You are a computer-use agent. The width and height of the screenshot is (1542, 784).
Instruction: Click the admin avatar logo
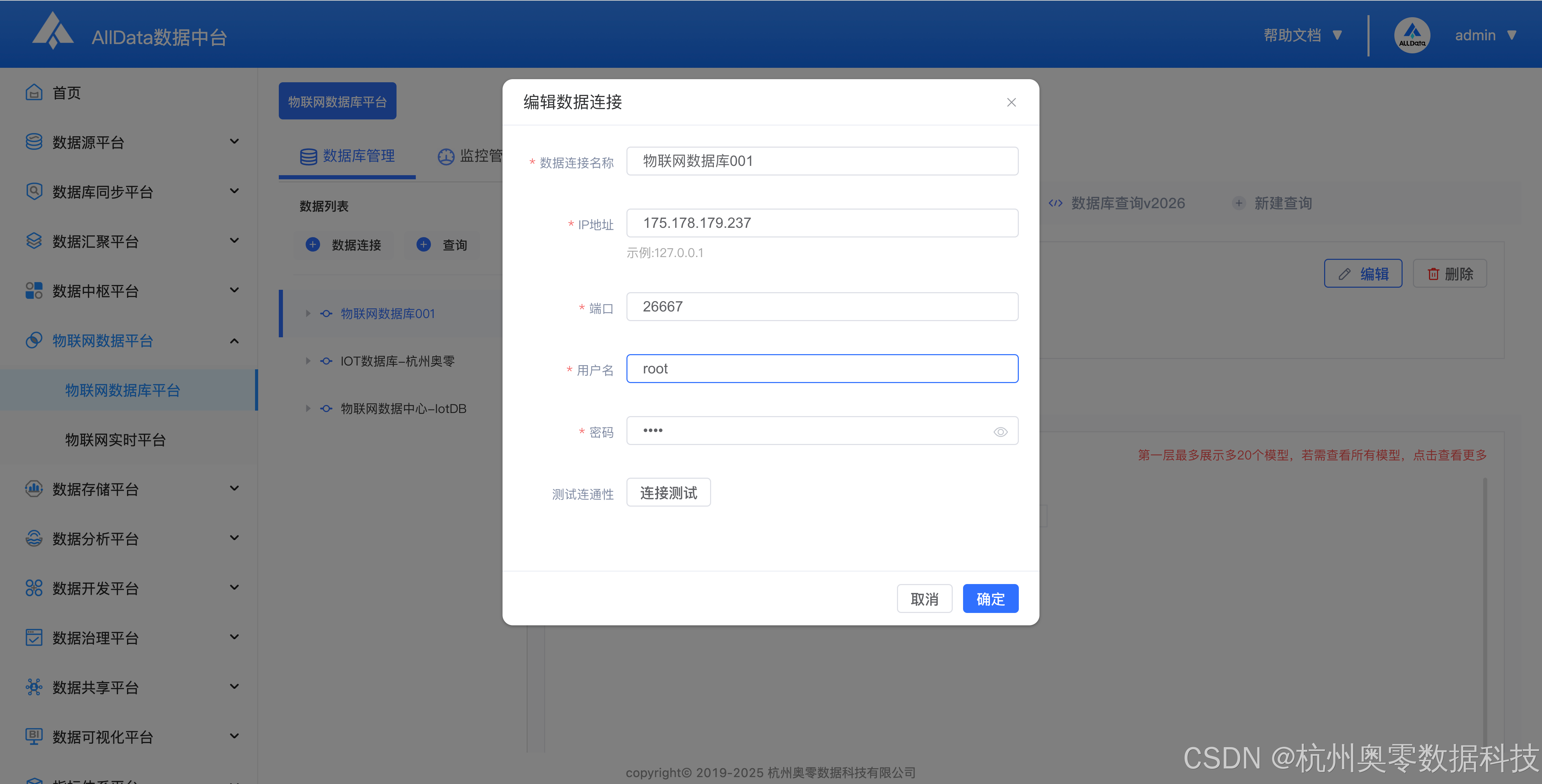[x=1412, y=36]
